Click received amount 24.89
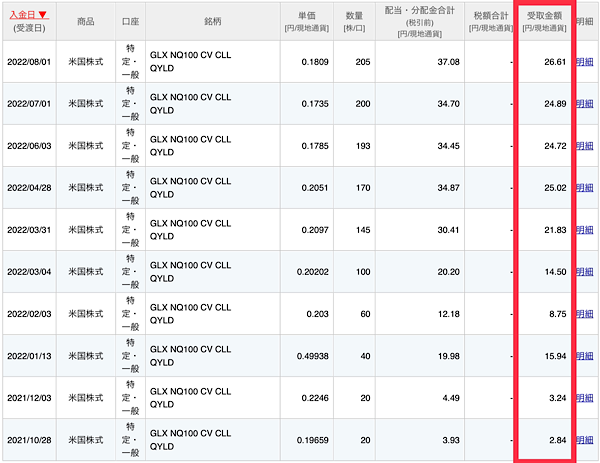This screenshot has width=600, height=463. point(555,104)
